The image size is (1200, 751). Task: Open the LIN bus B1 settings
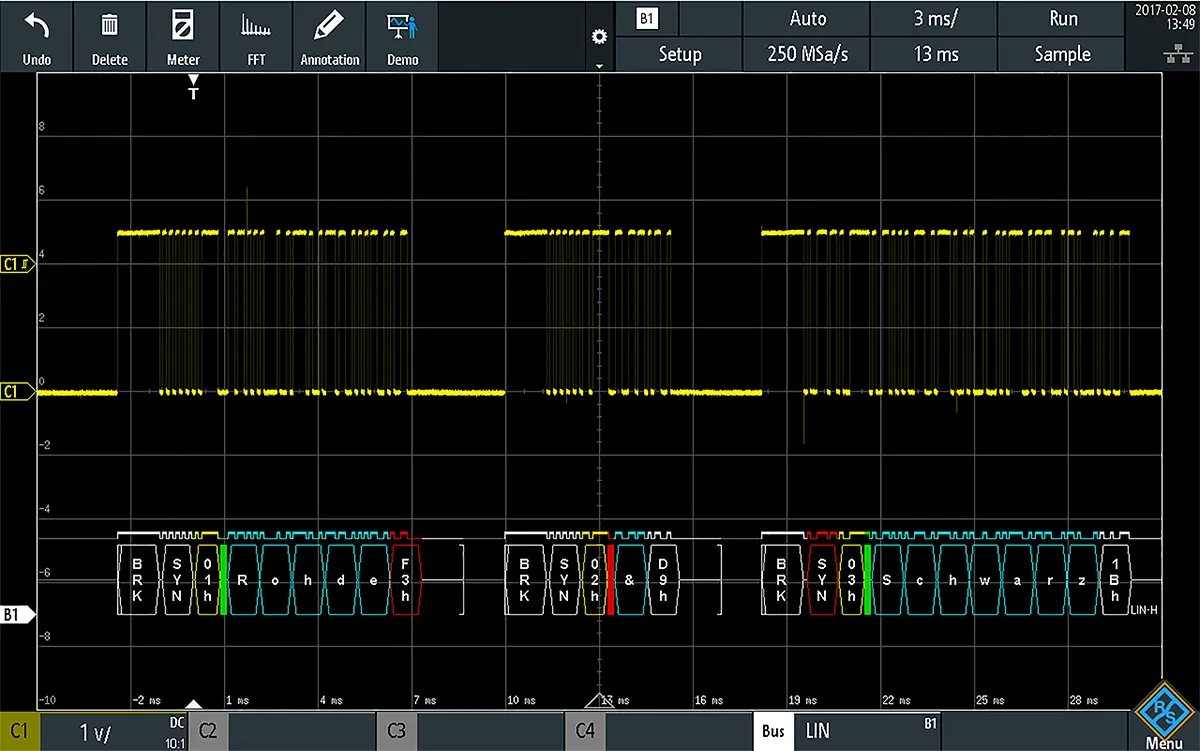click(x=868, y=732)
